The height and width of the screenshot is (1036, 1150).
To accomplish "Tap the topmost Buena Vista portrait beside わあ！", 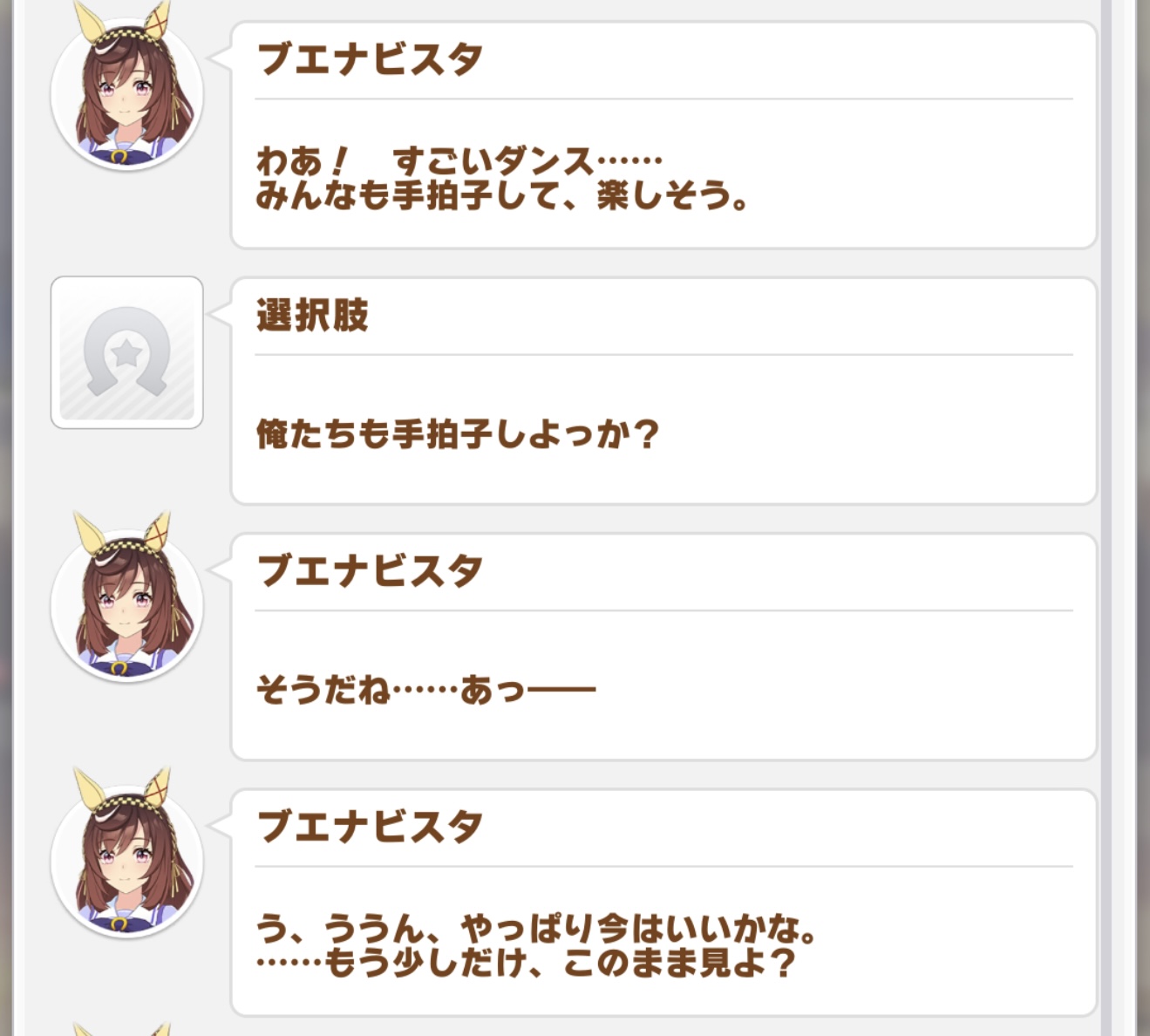I will [x=127, y=93].
